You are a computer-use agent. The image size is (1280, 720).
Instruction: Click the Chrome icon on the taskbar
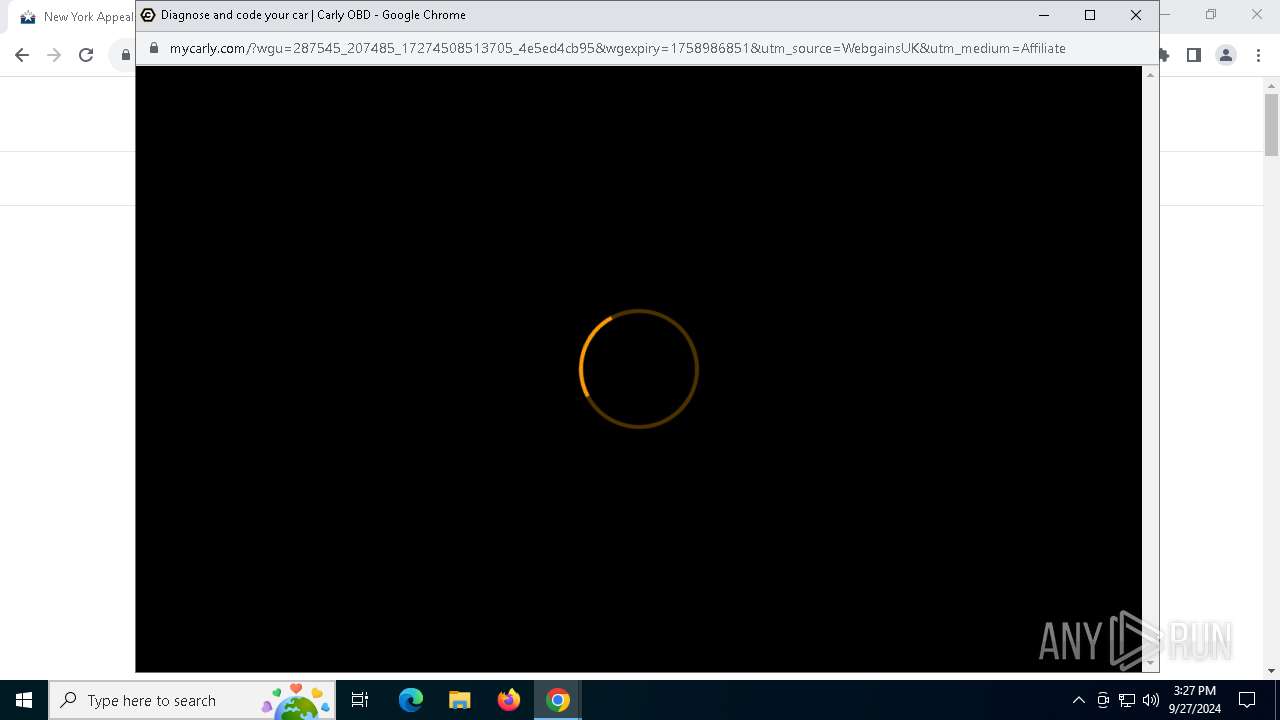click(558, 700)
